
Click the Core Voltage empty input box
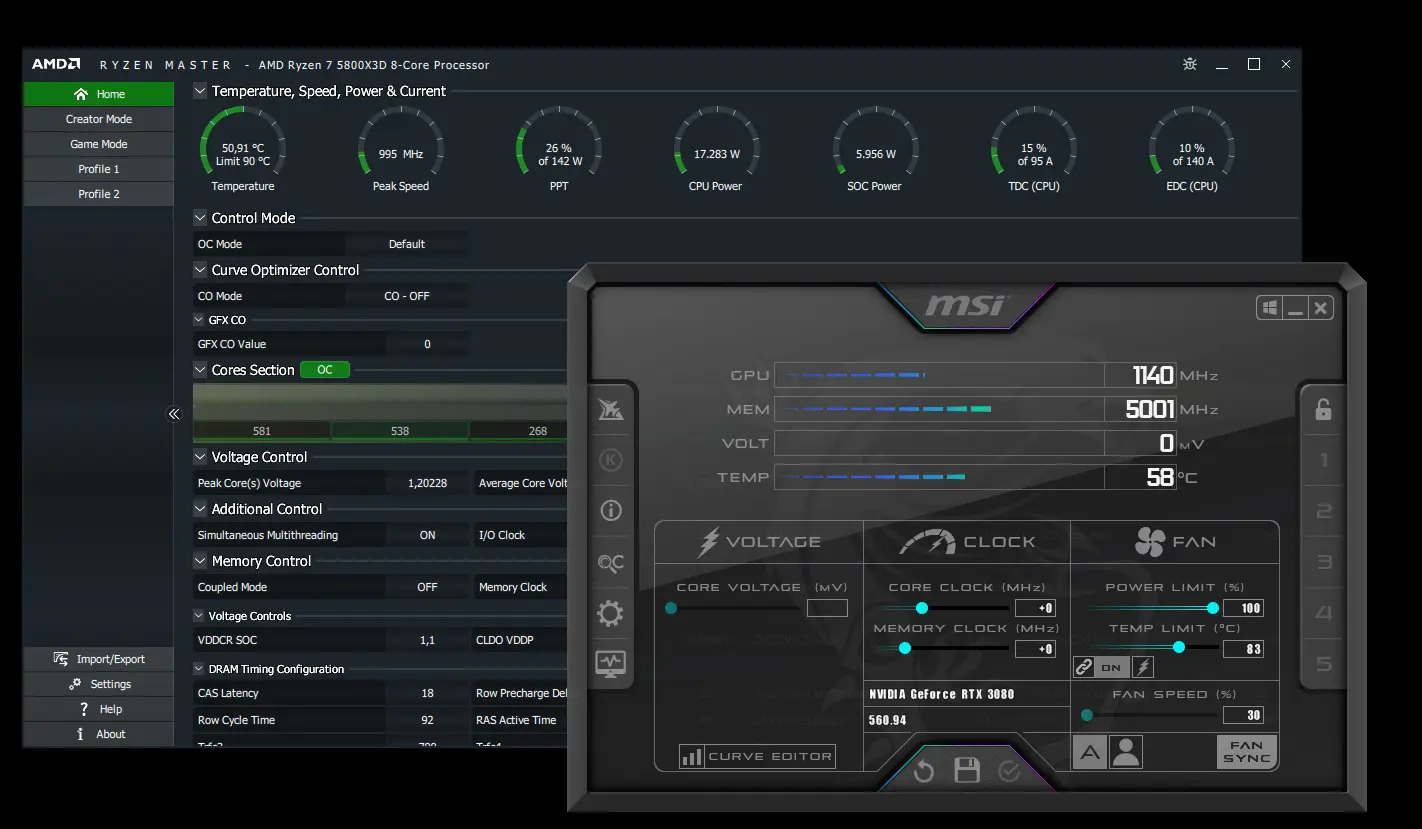tap(827, 608)
